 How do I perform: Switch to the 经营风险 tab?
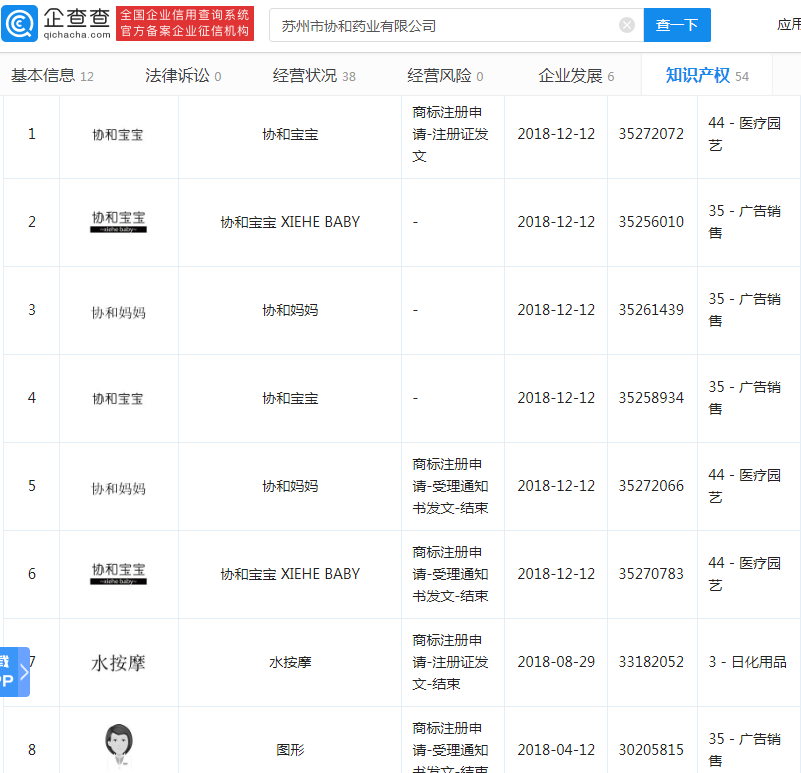tap(445, 76)
